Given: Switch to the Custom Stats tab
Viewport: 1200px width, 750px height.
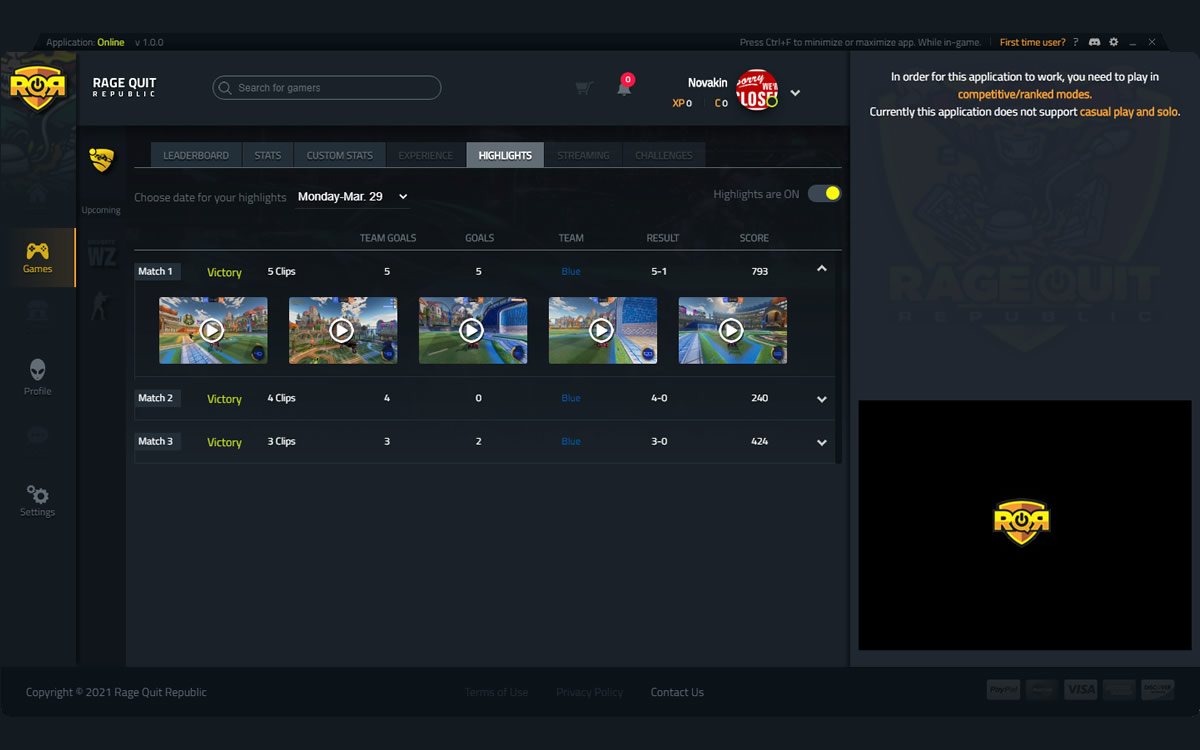Looking at the screenshot, I should pyautogui.click(x=339, y=155).
